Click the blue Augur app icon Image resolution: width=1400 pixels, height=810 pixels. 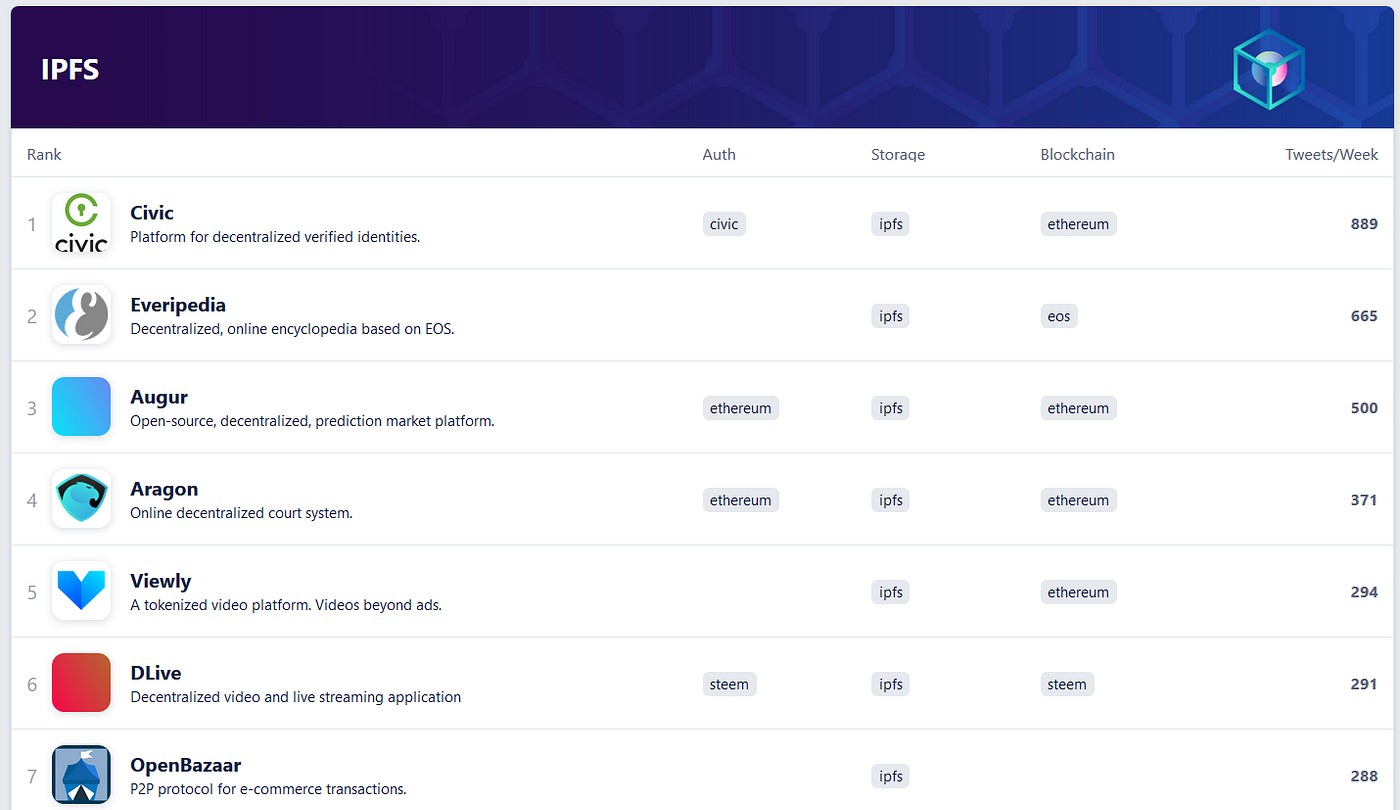[81, 407]
